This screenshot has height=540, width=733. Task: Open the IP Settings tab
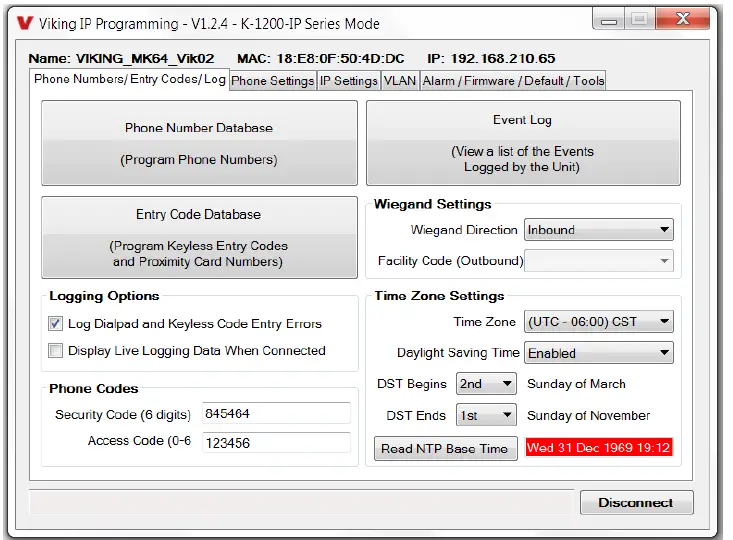348,81
